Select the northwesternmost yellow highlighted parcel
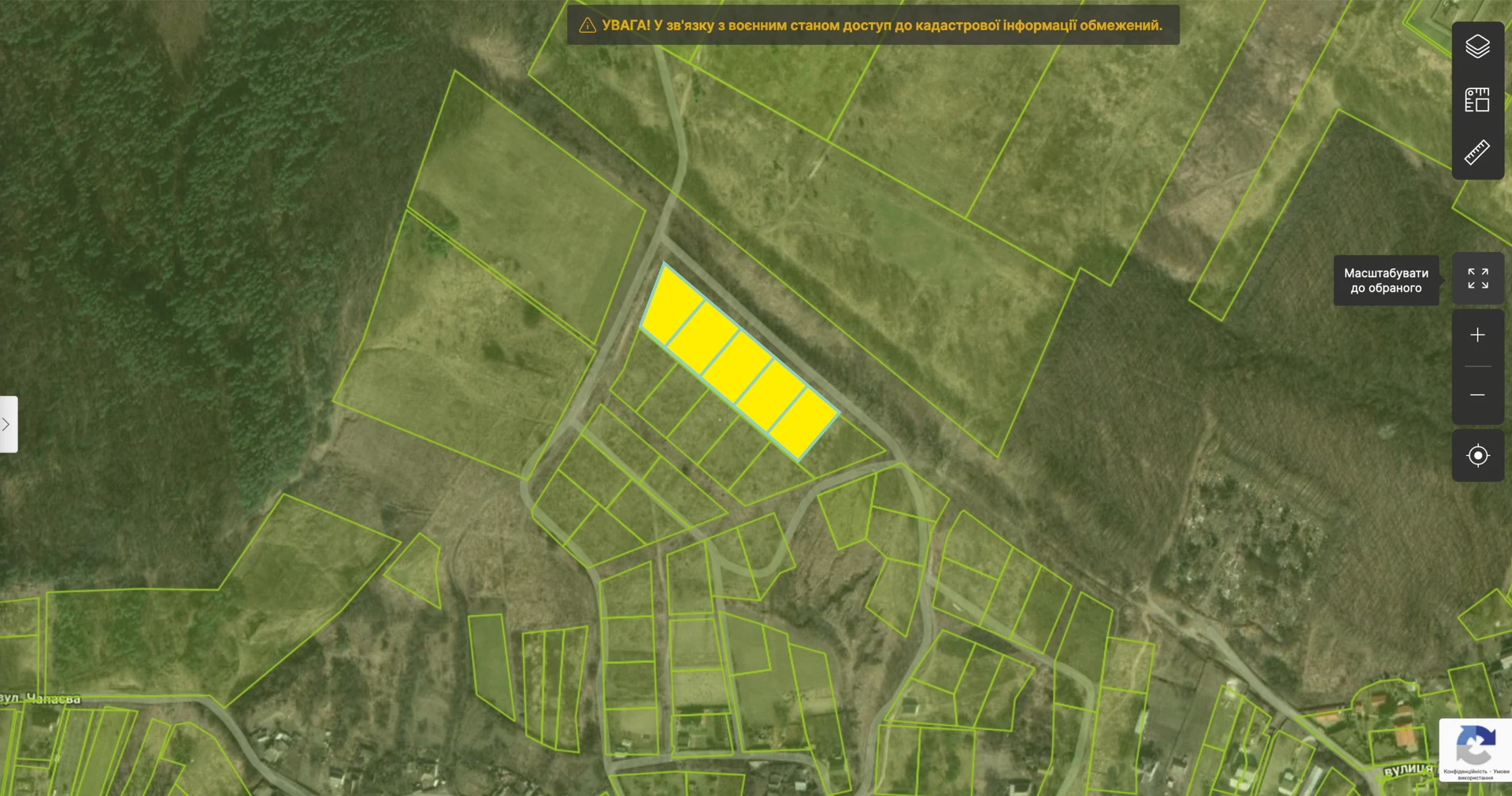The width and height of the screenshot is (1512, 796). 672,305
